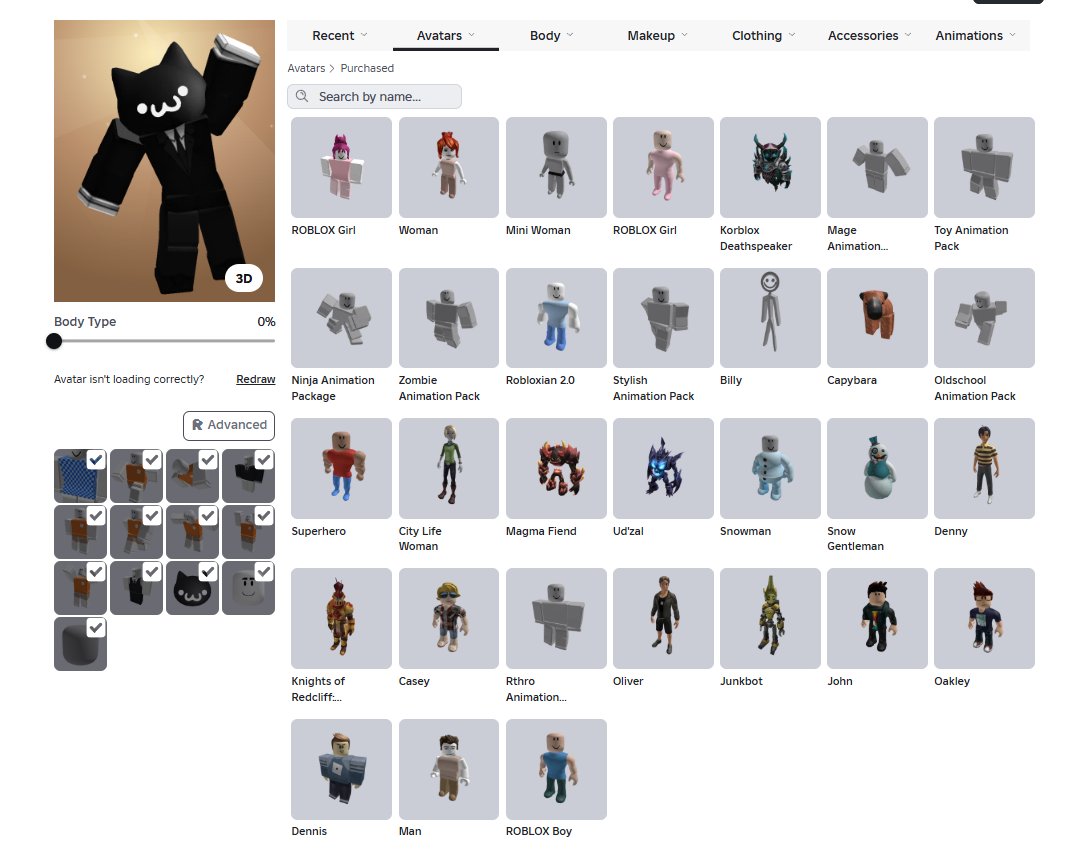
Task: Click the large avatar preview image
Action: click(x=165, y=161)
